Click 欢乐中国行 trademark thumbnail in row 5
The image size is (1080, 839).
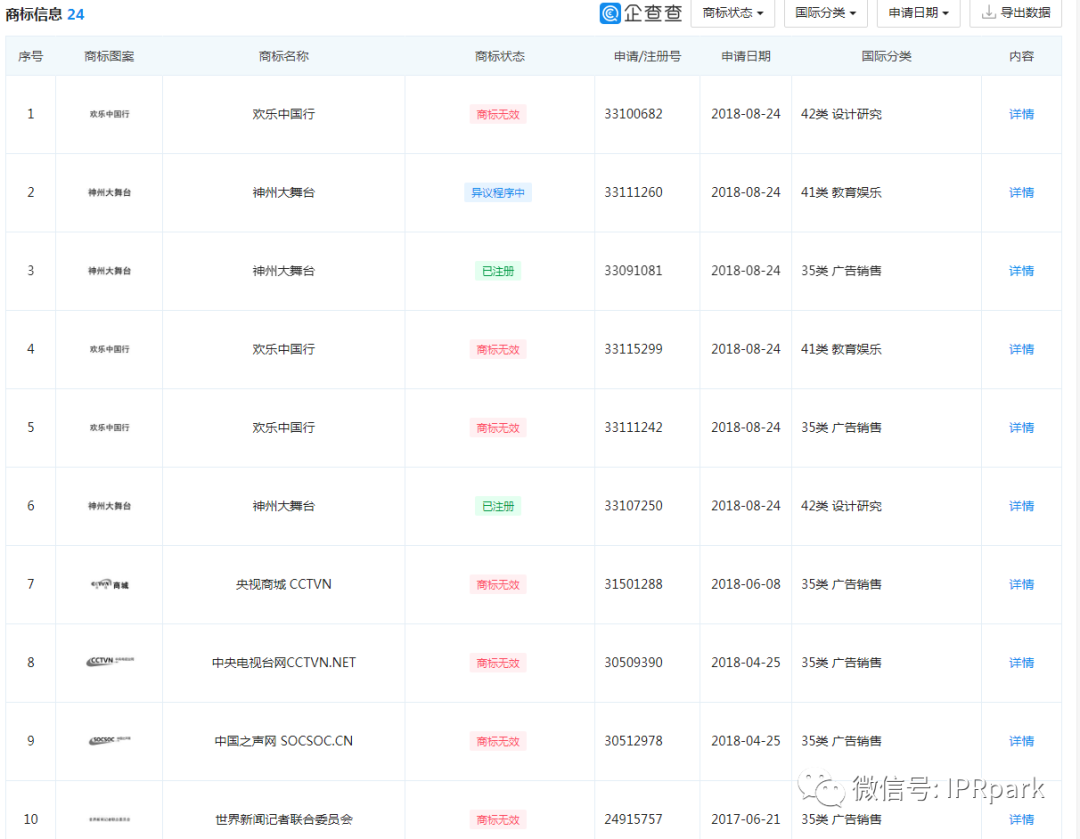110,428
